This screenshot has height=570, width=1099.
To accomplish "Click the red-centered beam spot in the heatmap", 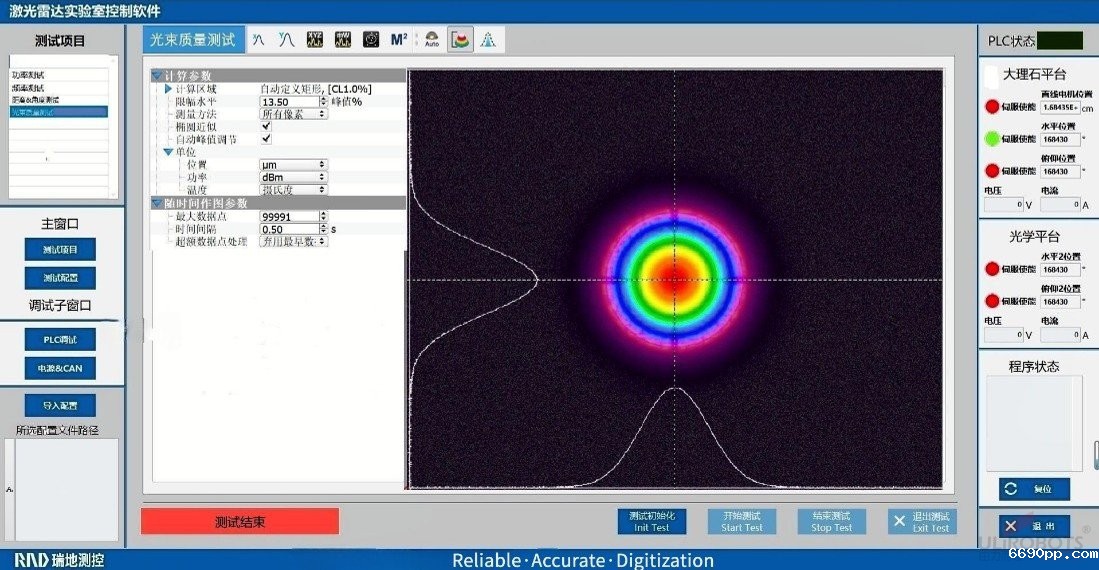I will pos(674,278).
